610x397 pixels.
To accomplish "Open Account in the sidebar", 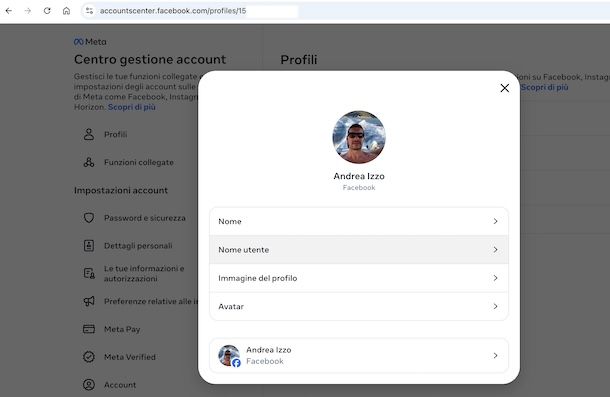I will coord(120,385).
